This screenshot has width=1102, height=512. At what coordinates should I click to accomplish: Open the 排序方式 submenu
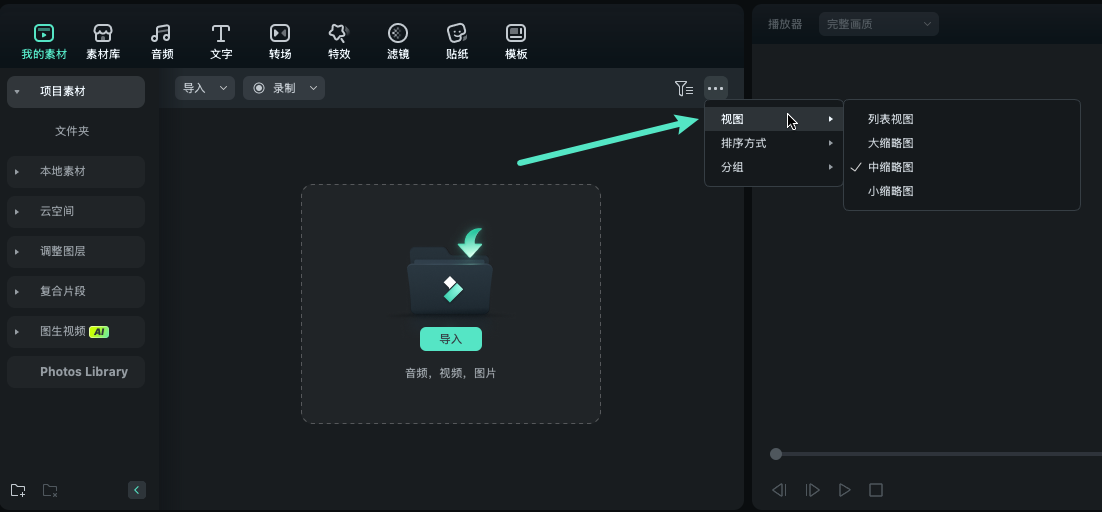773,143
